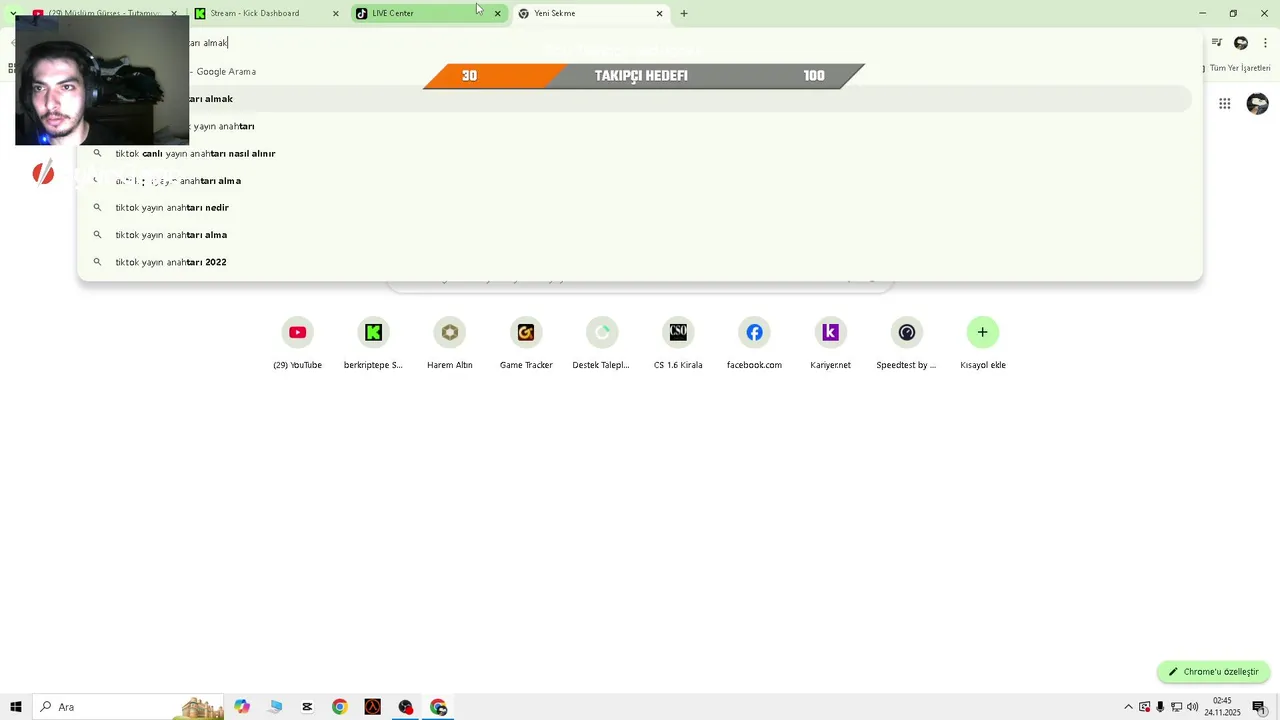Open the media controls toolbar icon
This screenshot has width=1280, height=720.
tap(1217, 43)
